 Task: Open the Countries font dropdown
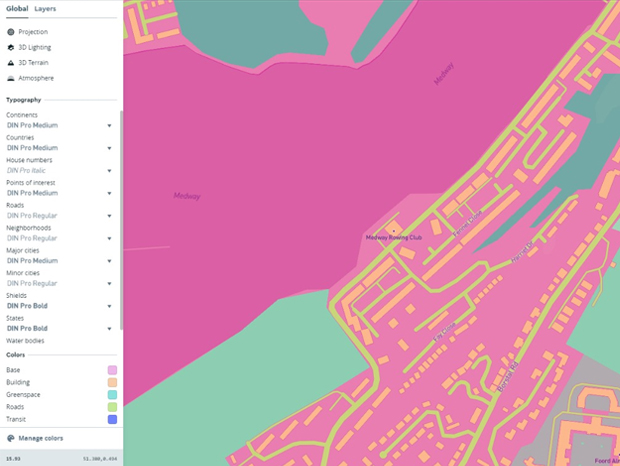[59, 148]
